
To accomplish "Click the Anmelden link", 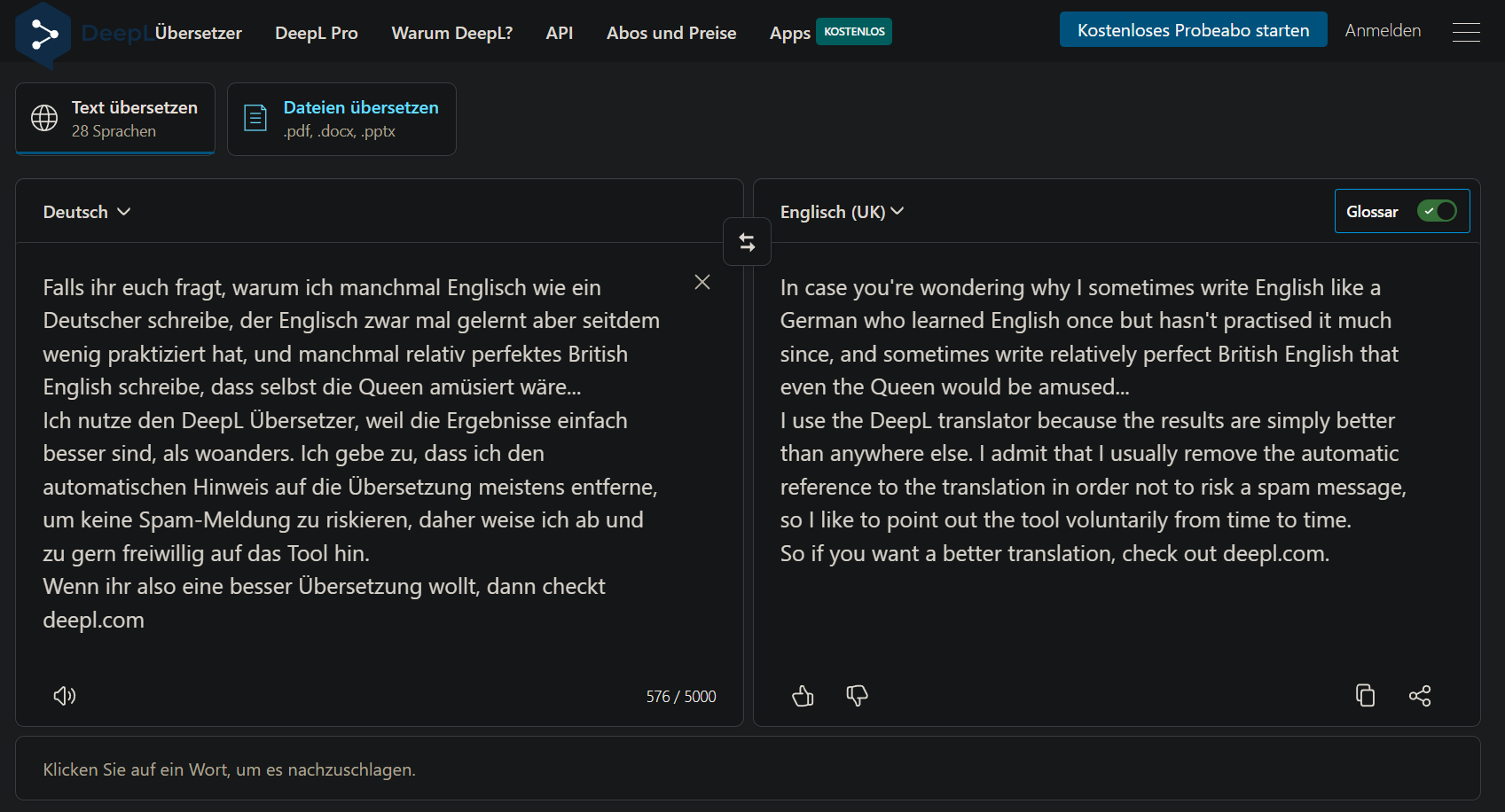I will click(x=1383, y=30).
